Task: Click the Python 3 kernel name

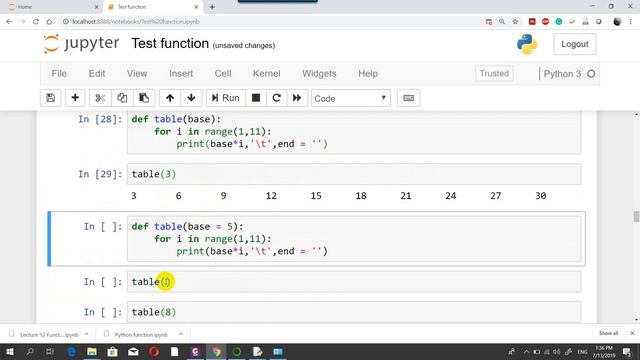Action: (x=562, y=74)
